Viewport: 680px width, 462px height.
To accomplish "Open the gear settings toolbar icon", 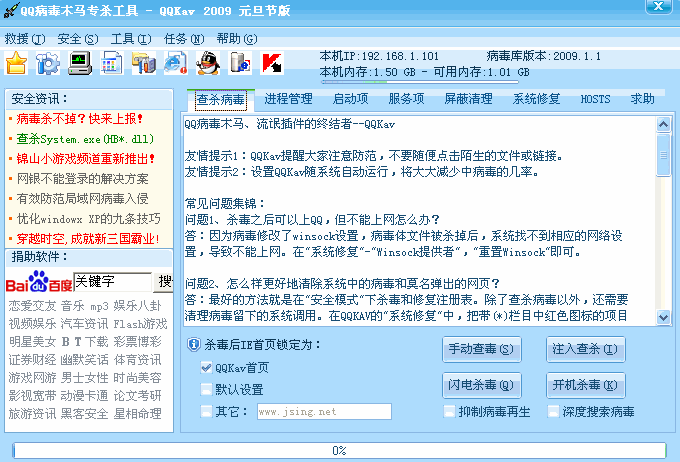I will [x=48, y=63].
